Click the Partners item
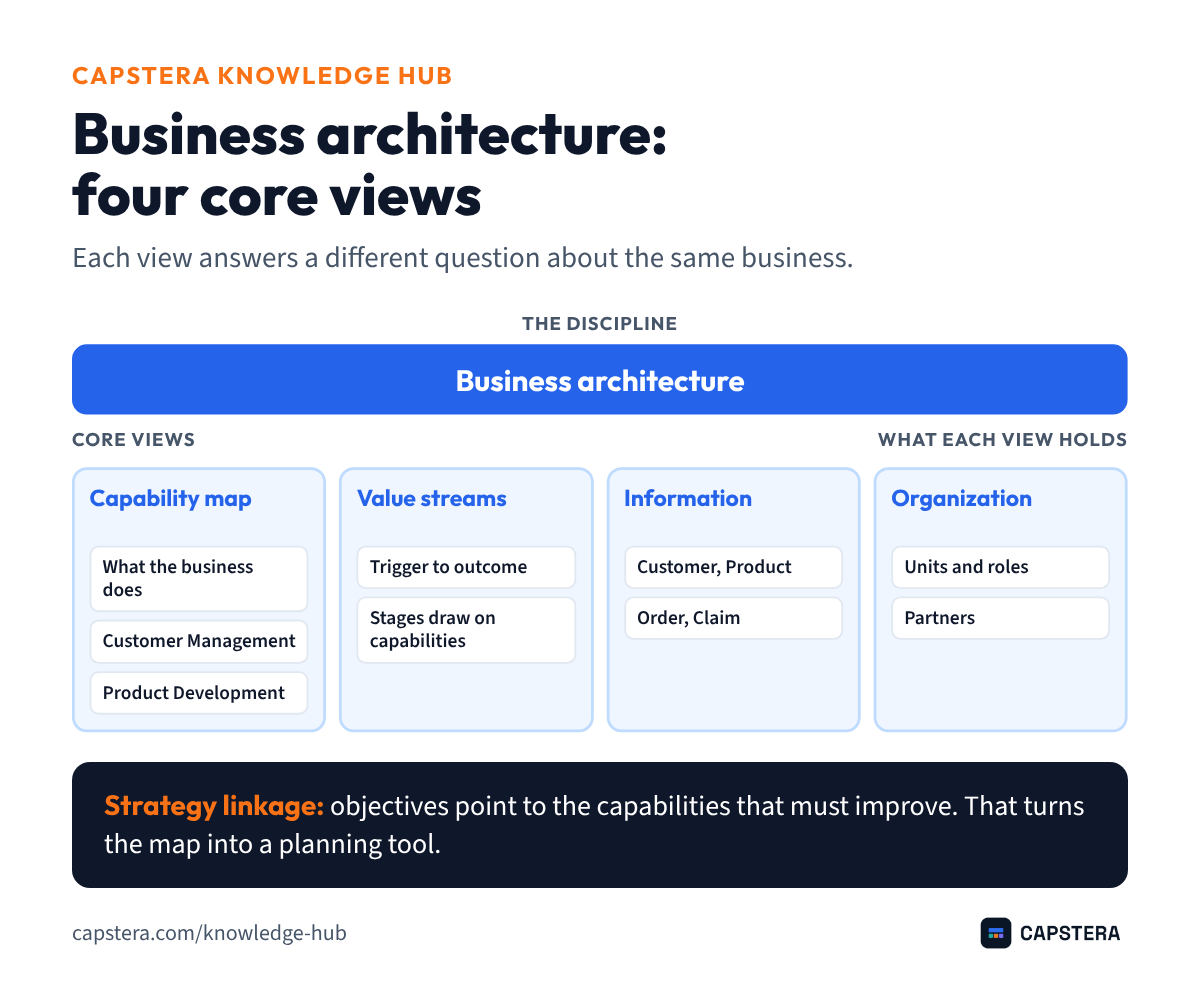1200x1000 pixels. [x=1000, y=618]
